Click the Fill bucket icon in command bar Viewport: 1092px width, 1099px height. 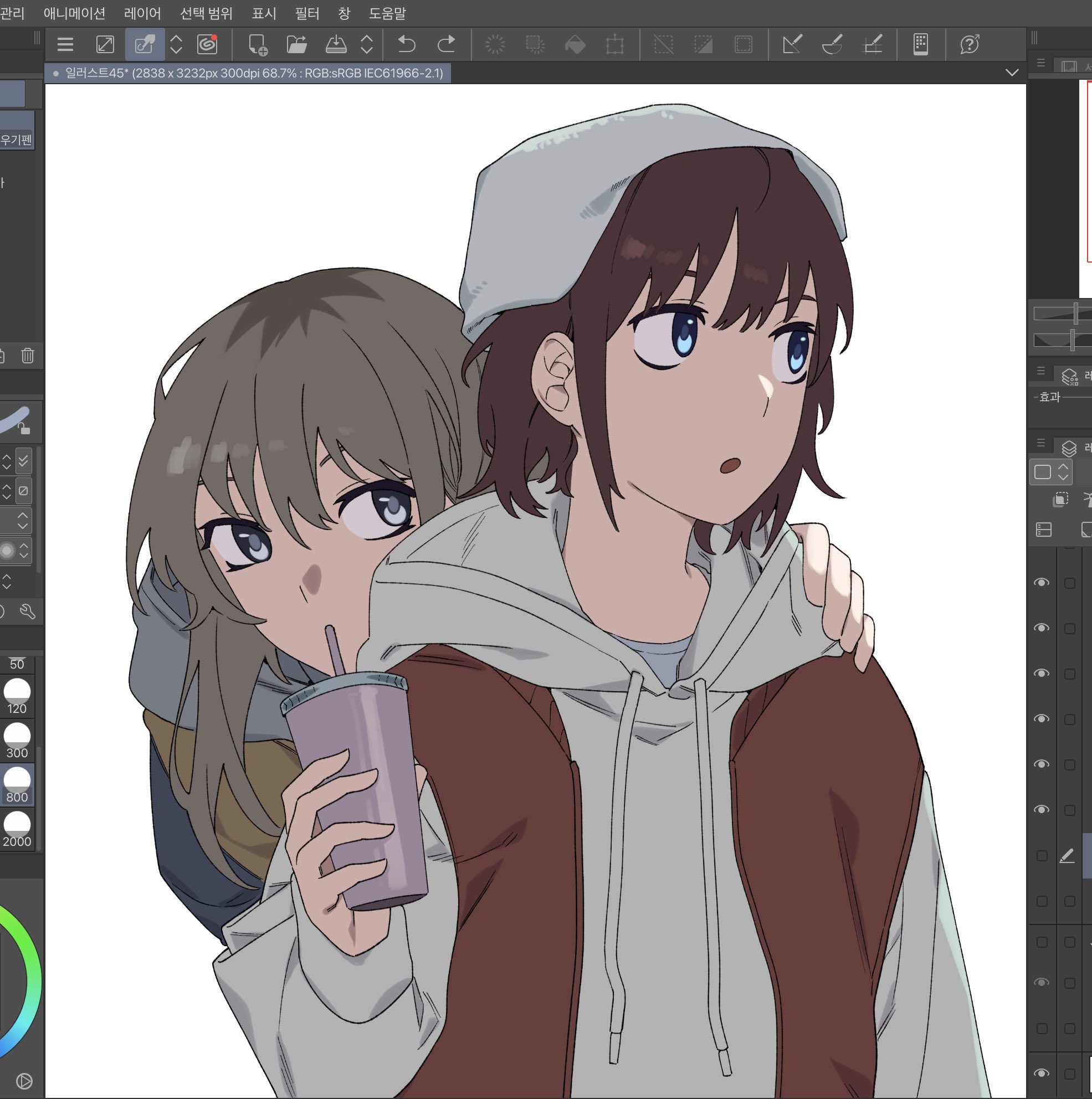pos(575,44)
